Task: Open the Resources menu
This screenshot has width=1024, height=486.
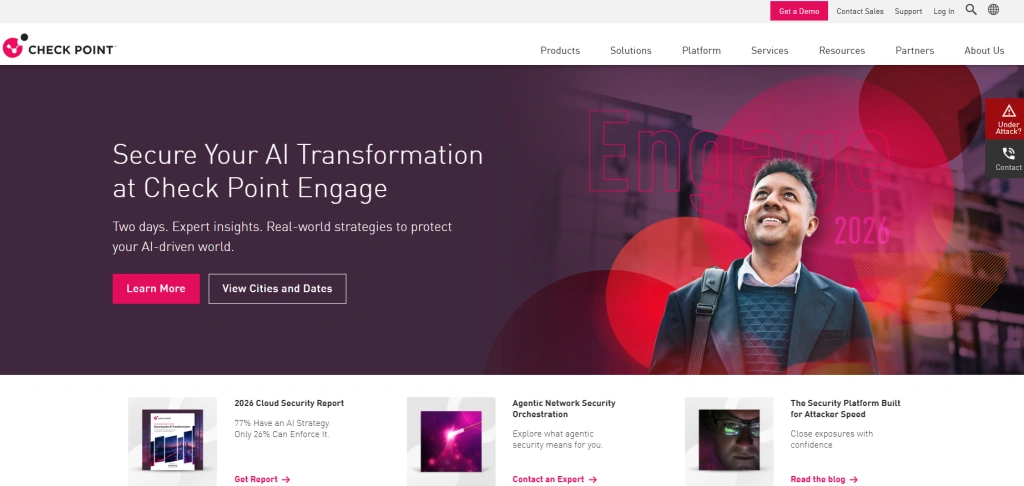Action: point(842,50)
